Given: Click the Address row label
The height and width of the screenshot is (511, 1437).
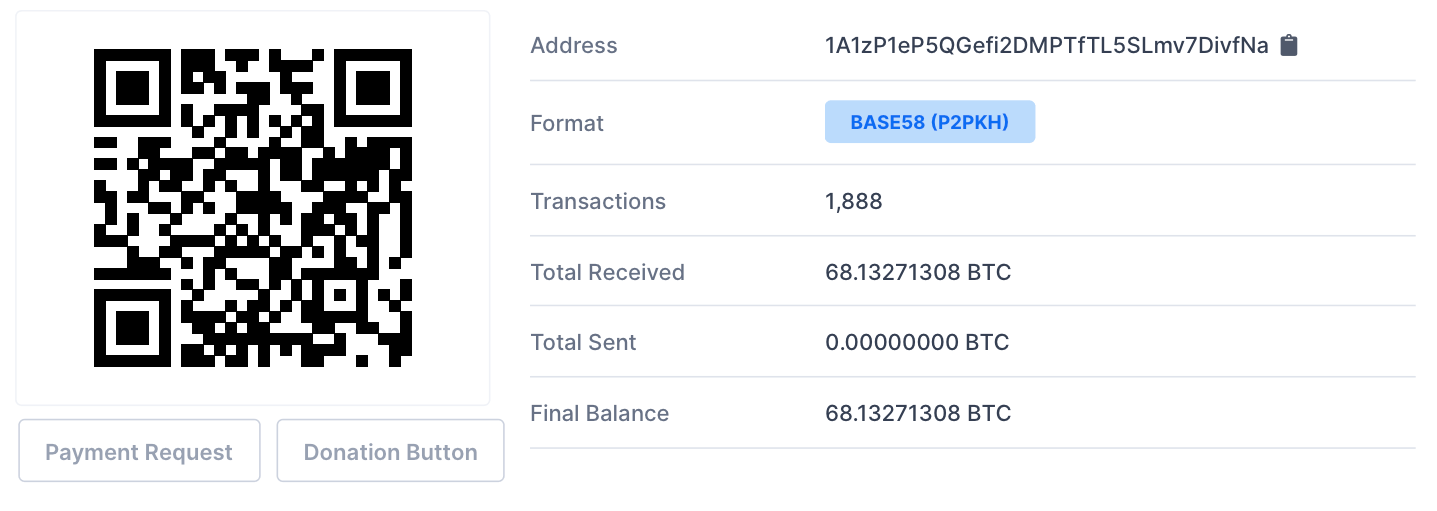Looking at the screenshot, I should (x=573, y=45).
